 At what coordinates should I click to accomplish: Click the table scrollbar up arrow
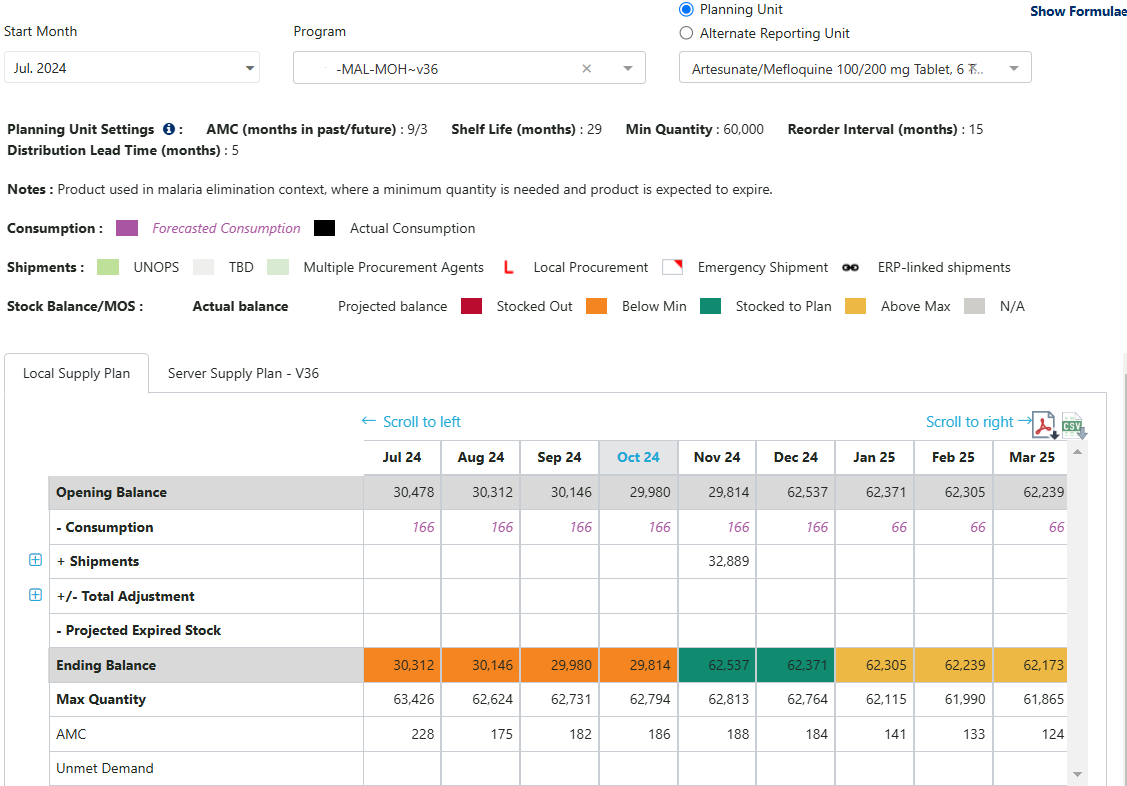click(1077, 452)
